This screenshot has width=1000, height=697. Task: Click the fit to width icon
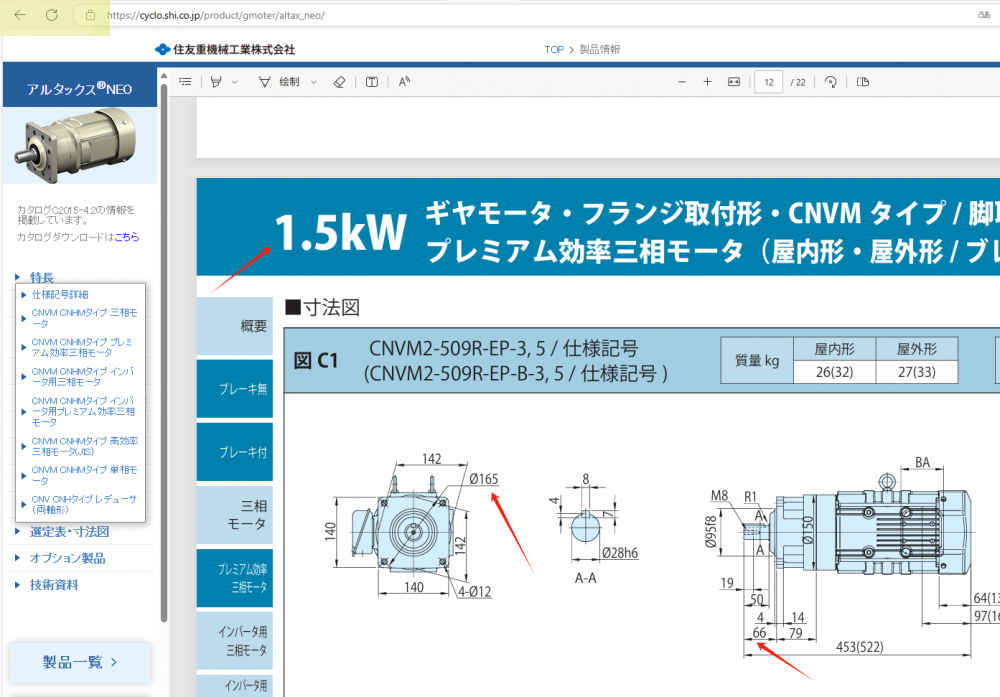[x=734, y=82]
